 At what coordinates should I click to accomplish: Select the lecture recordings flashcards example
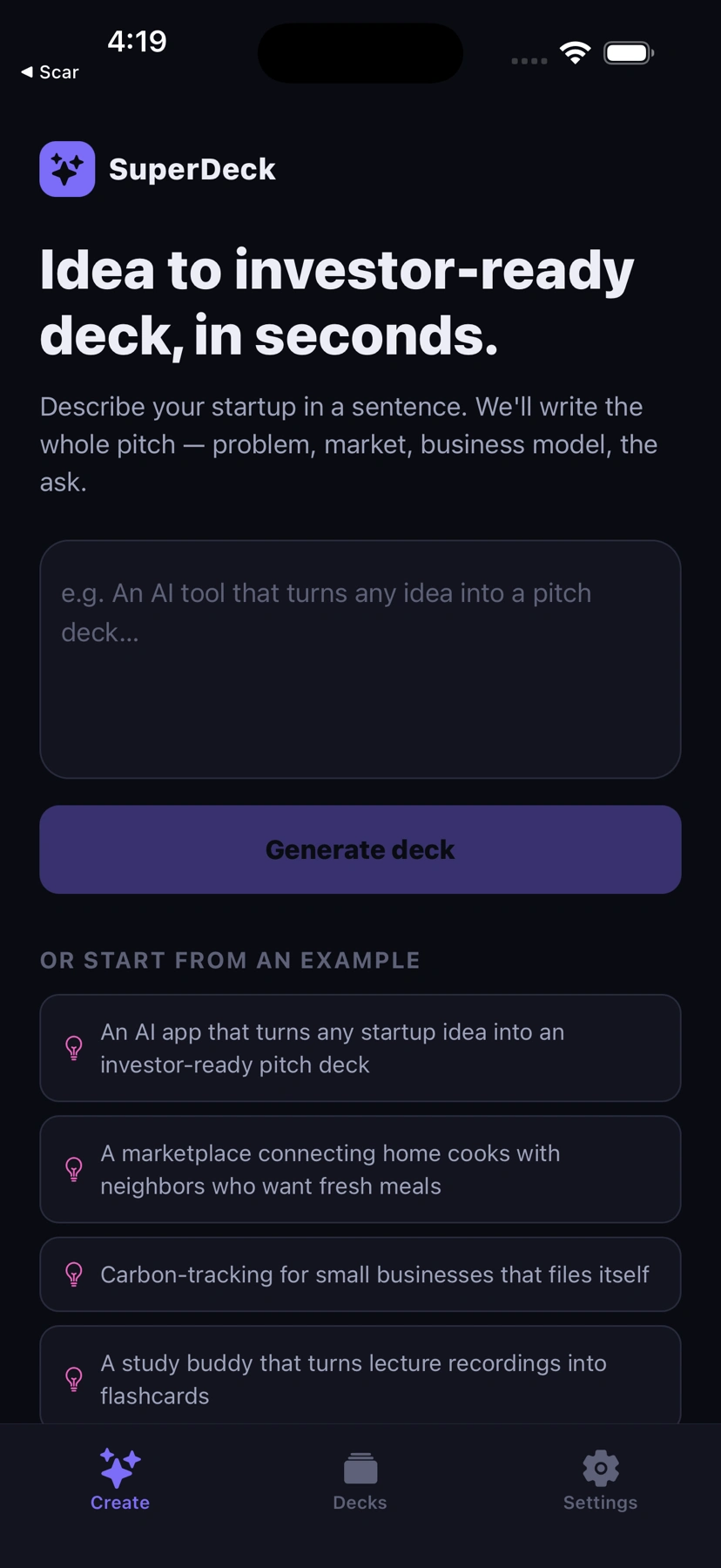coord(360,1376)
